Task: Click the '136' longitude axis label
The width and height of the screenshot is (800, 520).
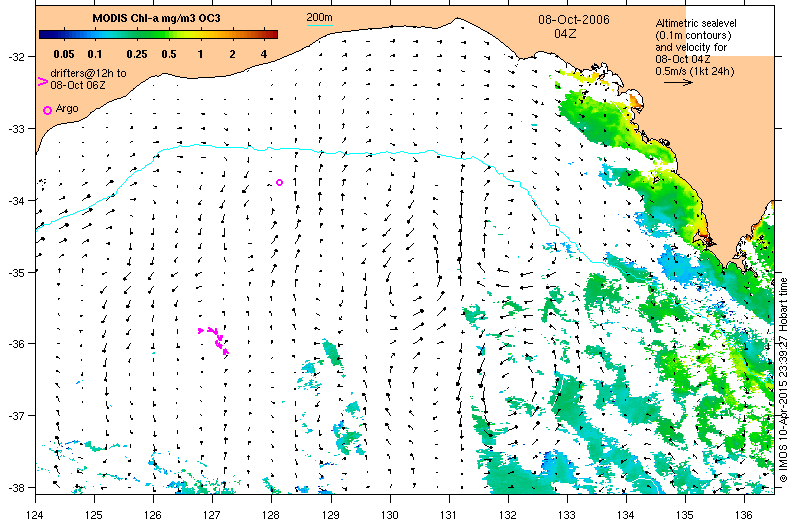Action: point(744,514)
